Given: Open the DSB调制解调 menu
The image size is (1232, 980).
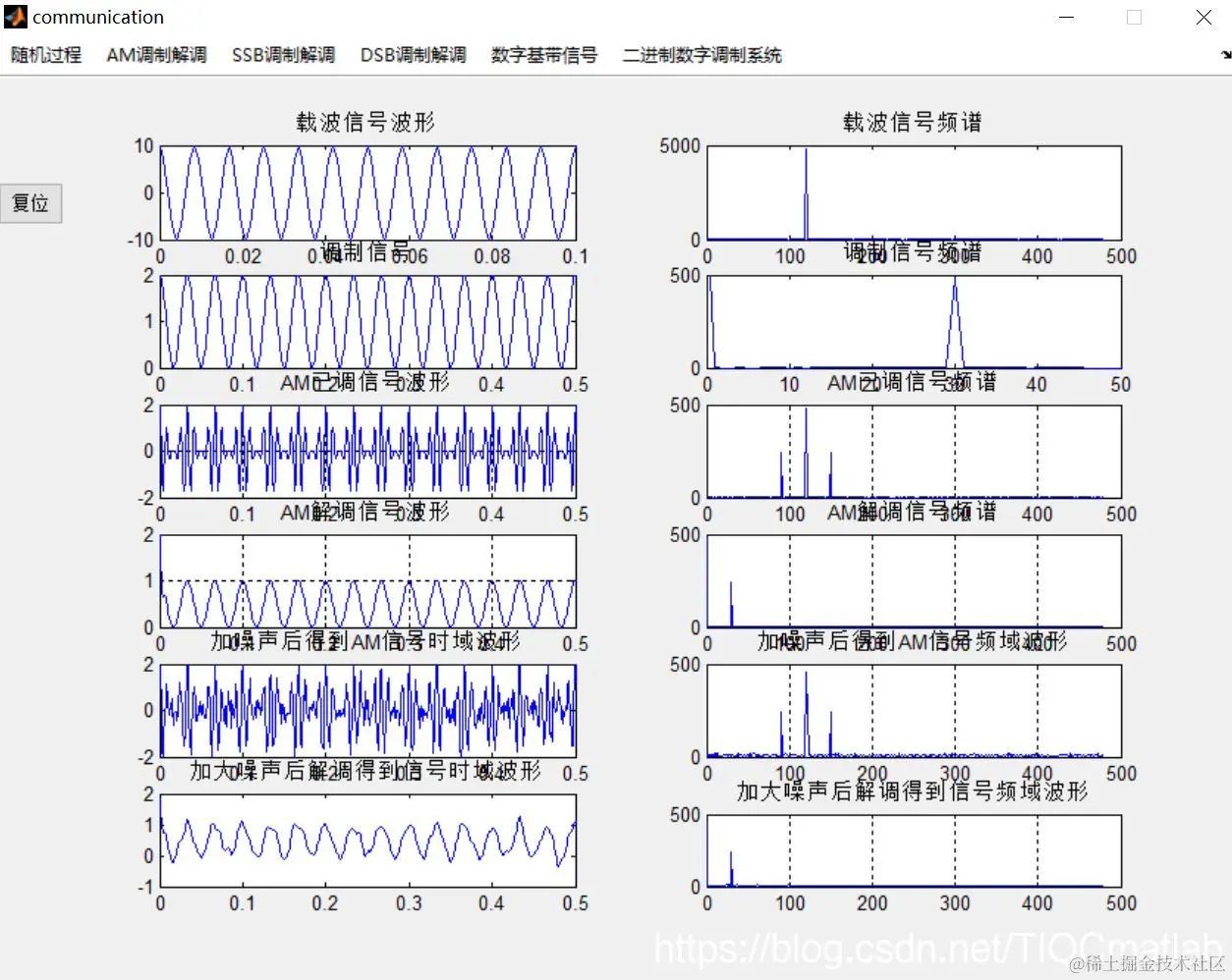Looking at the screenshot, I should click(413, 55).
